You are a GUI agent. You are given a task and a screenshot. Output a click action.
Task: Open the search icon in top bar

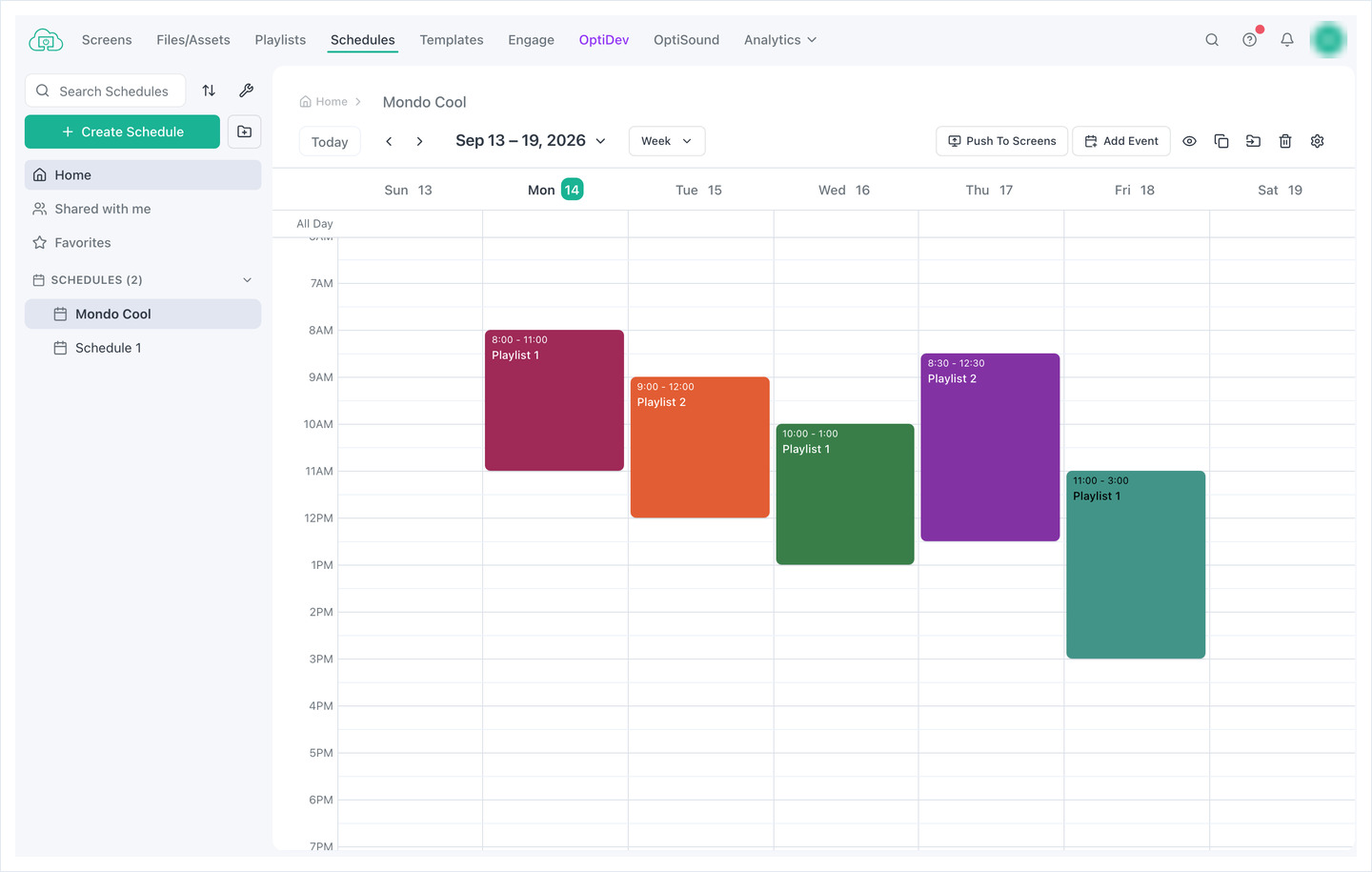tap(1212, 40)
